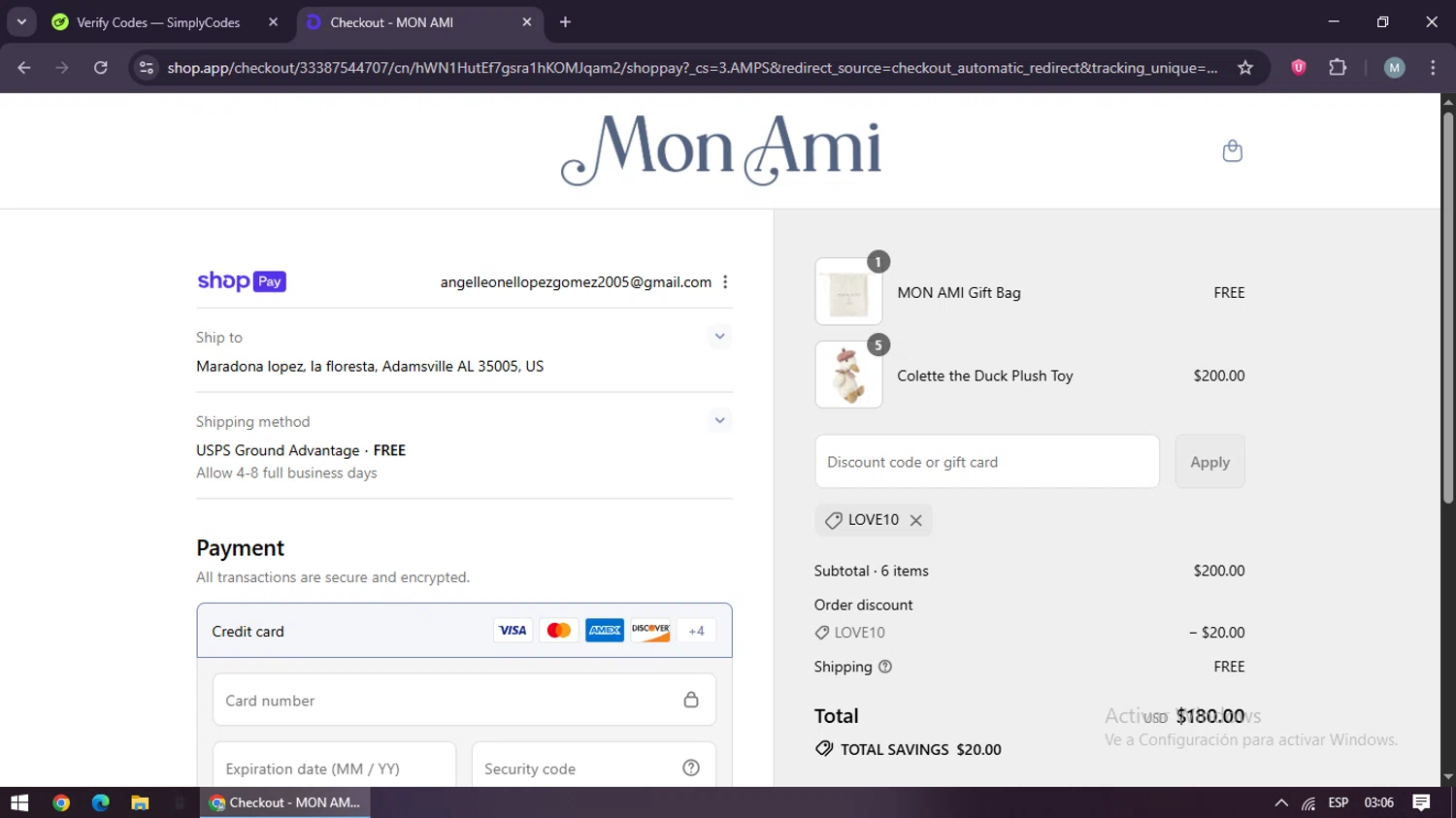
Task: Switch the ESP keyboard language
Action: [x=1339, y=802]
